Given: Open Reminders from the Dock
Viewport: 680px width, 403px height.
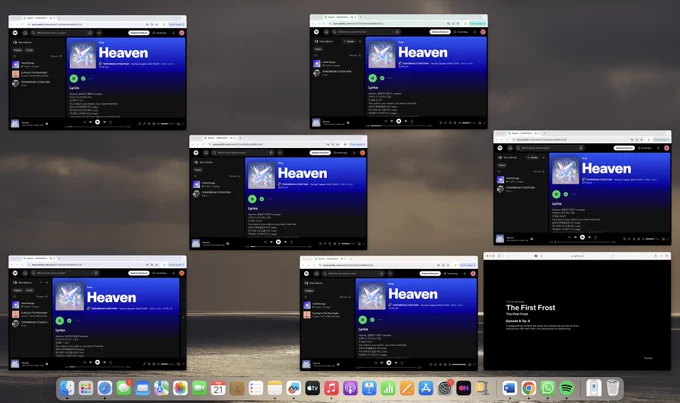Looking at the screenshot, I should click(255, 388).
